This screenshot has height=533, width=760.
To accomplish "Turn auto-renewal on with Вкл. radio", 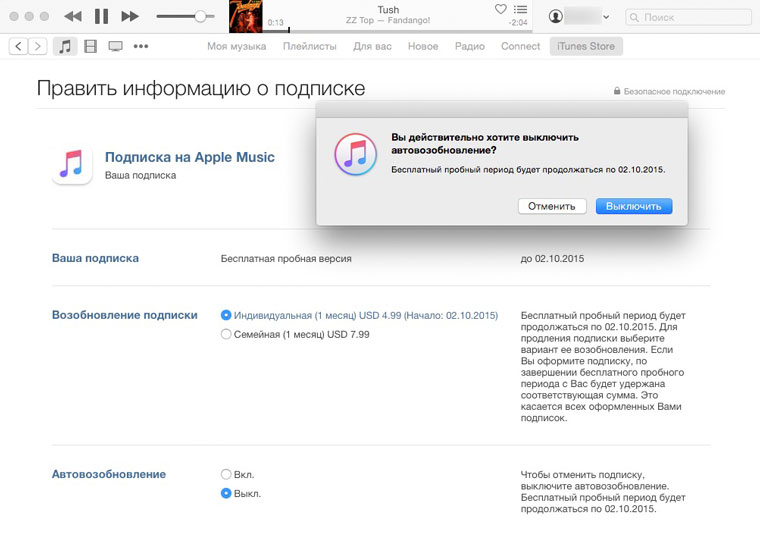I will [x=226, y=474].
